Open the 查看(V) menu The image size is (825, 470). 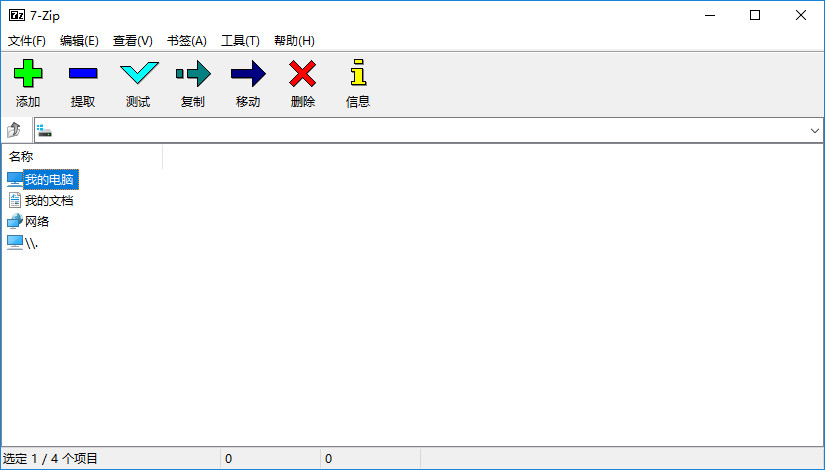tap(133, 41)
